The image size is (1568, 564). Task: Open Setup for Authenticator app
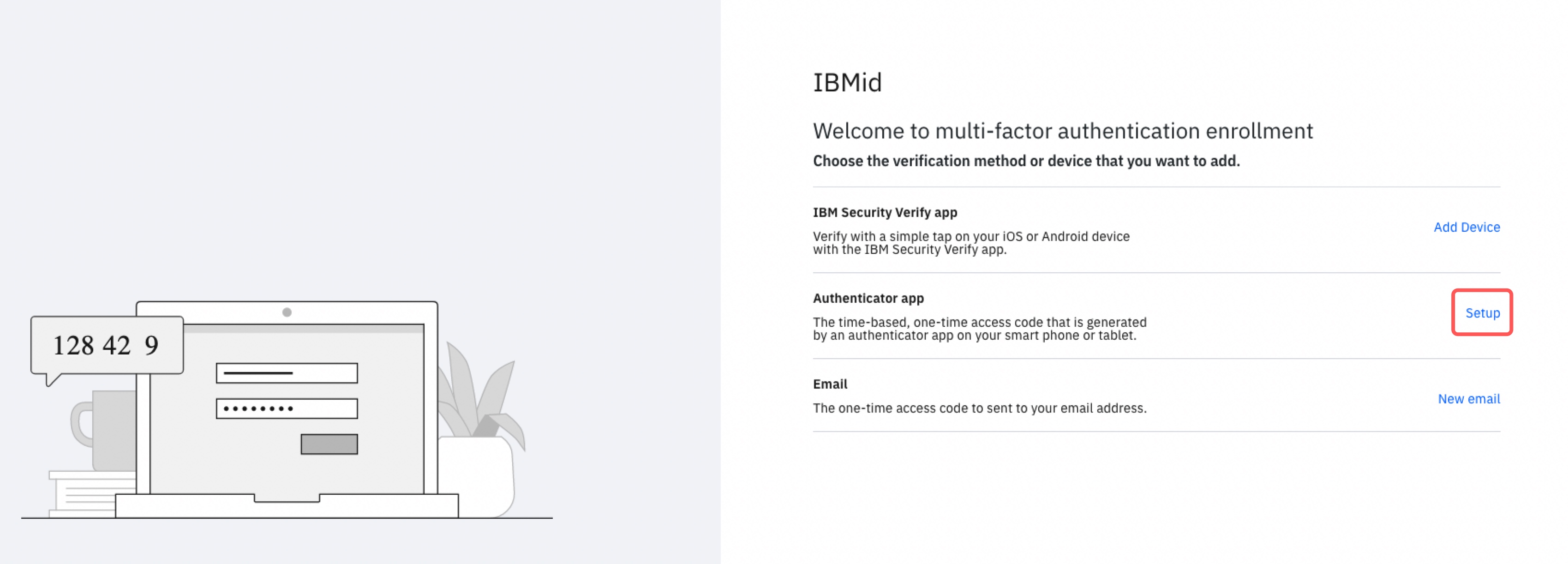(x=1482, y=312)
